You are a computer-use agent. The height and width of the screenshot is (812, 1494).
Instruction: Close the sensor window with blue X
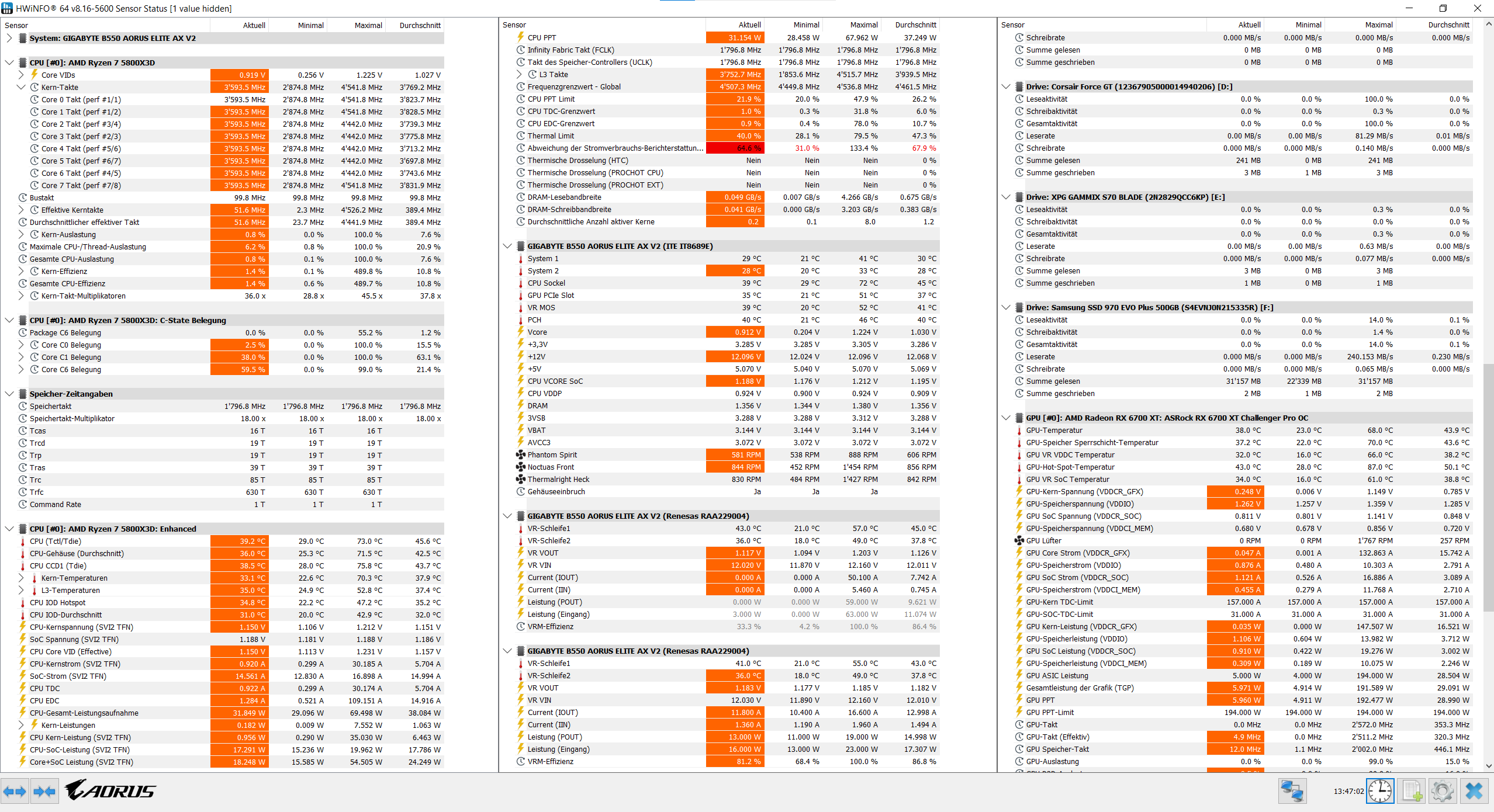click(1474, 792)
